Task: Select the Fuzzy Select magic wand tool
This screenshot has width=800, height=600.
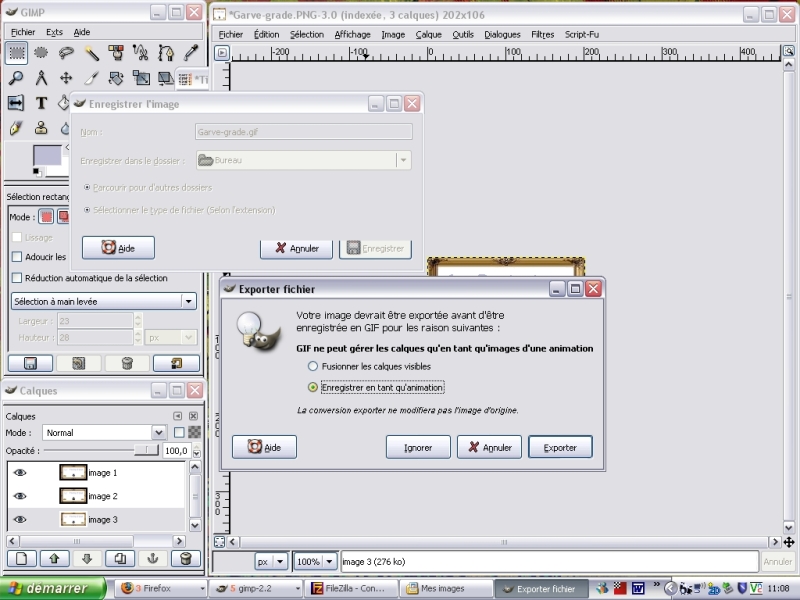Action: pyautogui.click(x=91, y=53)
